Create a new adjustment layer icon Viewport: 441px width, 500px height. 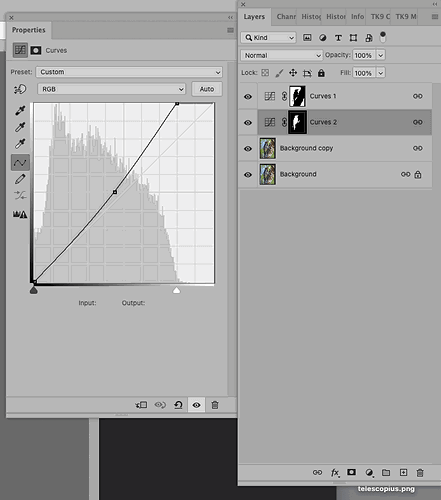[369, 473]
